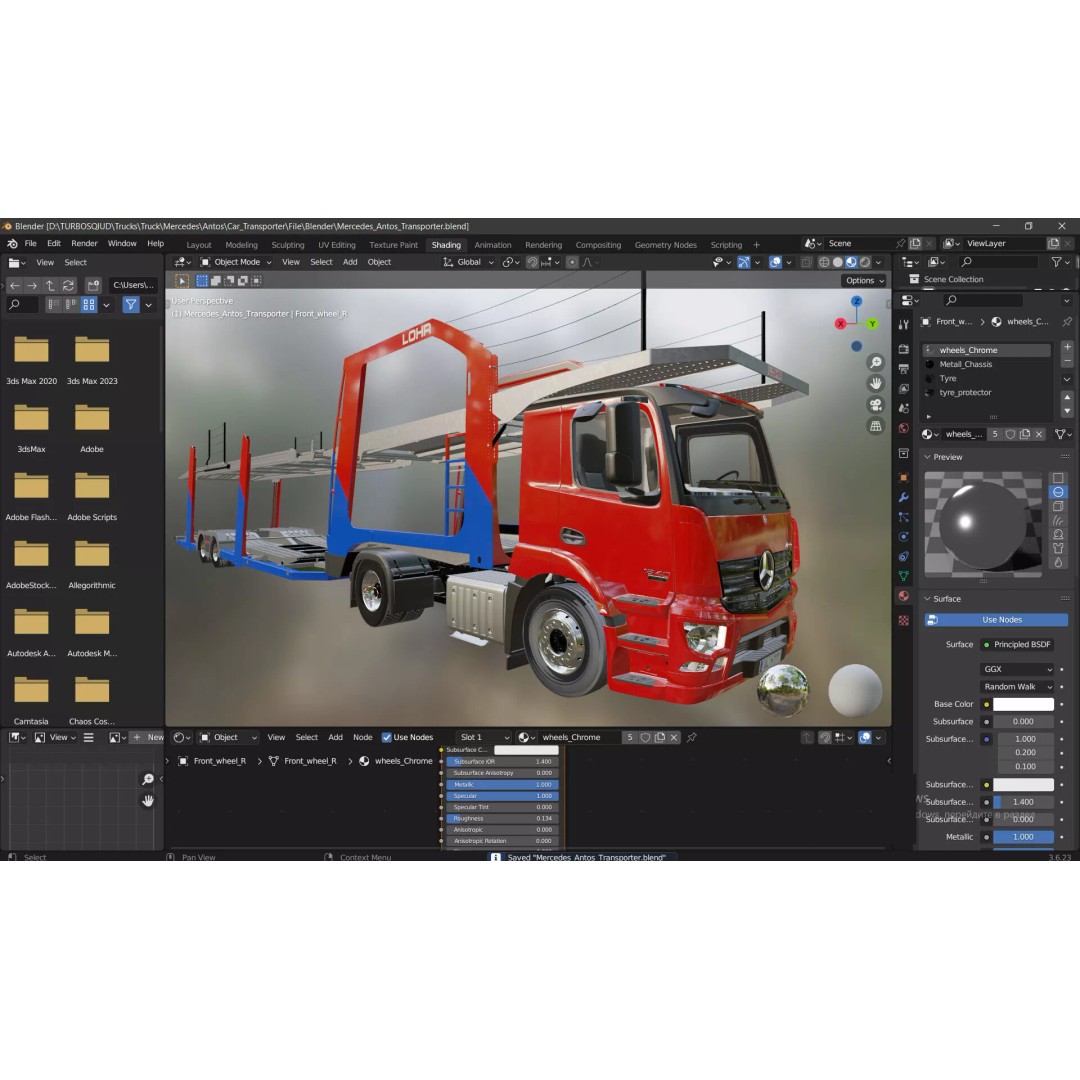Toggle X-ray mode in viewport header
The image size is (1080, 1080).
click(807, 262)
